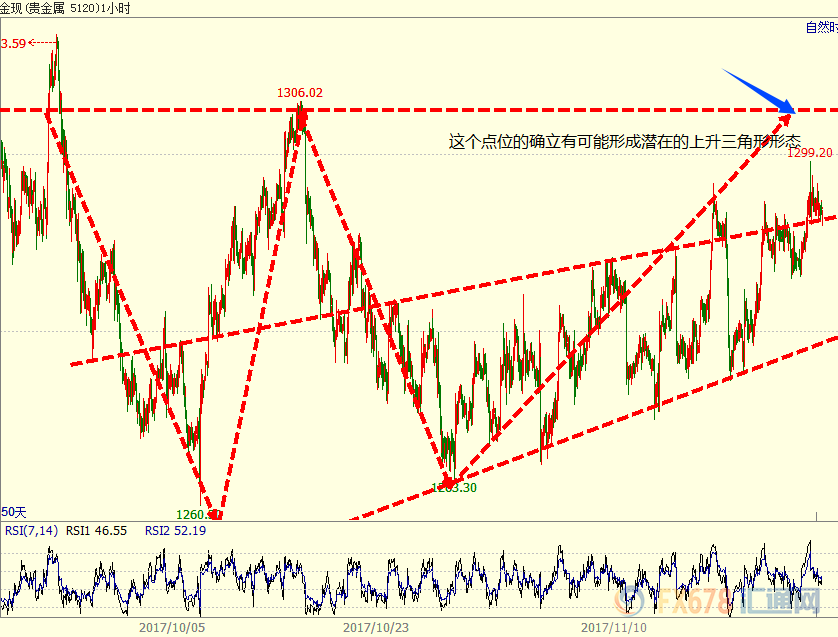Click the red arrowhead at dashed line end

pos(789,107)
